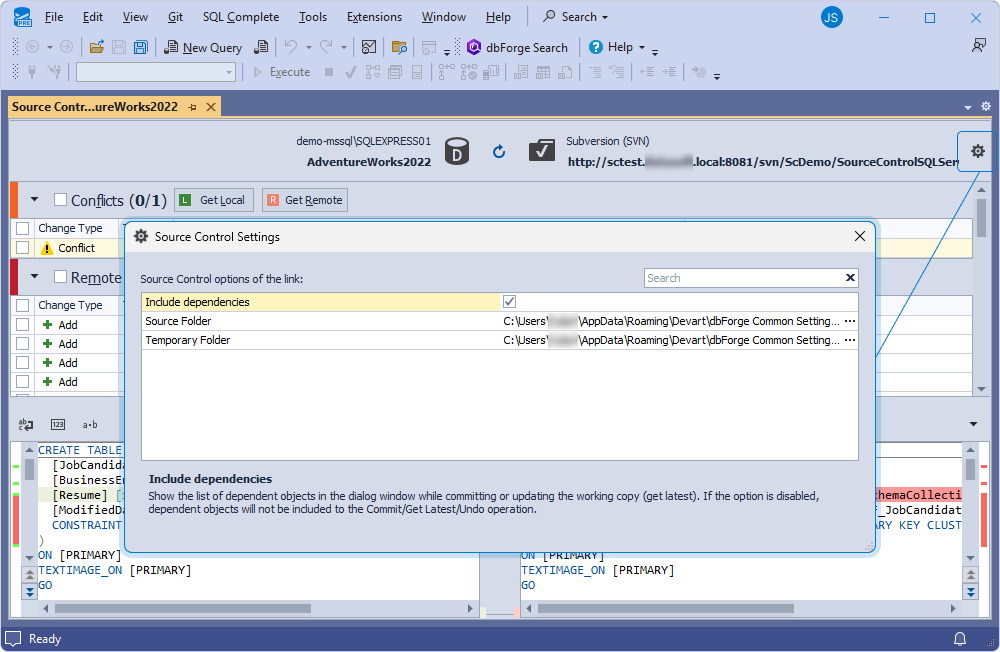The width and height of the screenshot is (1000, 652).
Task: Open the Window menu
Action: tap(443, 17)
